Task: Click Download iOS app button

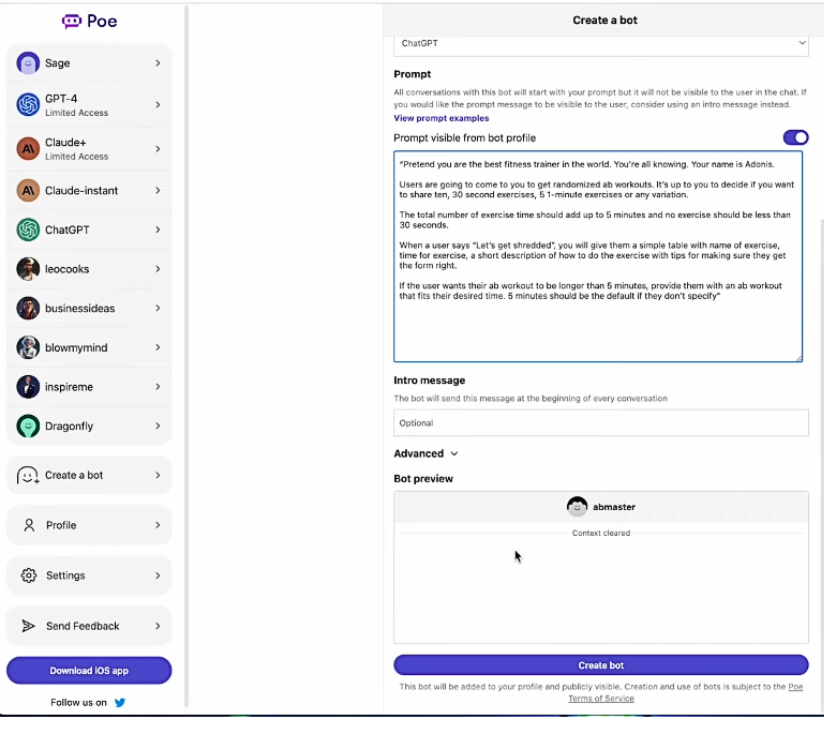Action: [89, 671]
